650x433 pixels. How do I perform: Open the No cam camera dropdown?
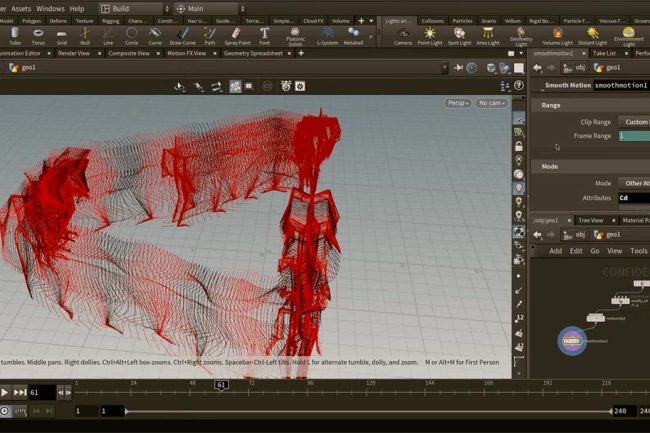click(491, 103)
